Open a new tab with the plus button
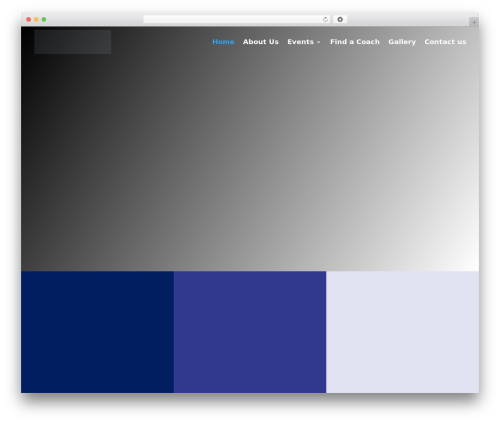The height and width of the screenshot is (423, 500). coord(474,22)
